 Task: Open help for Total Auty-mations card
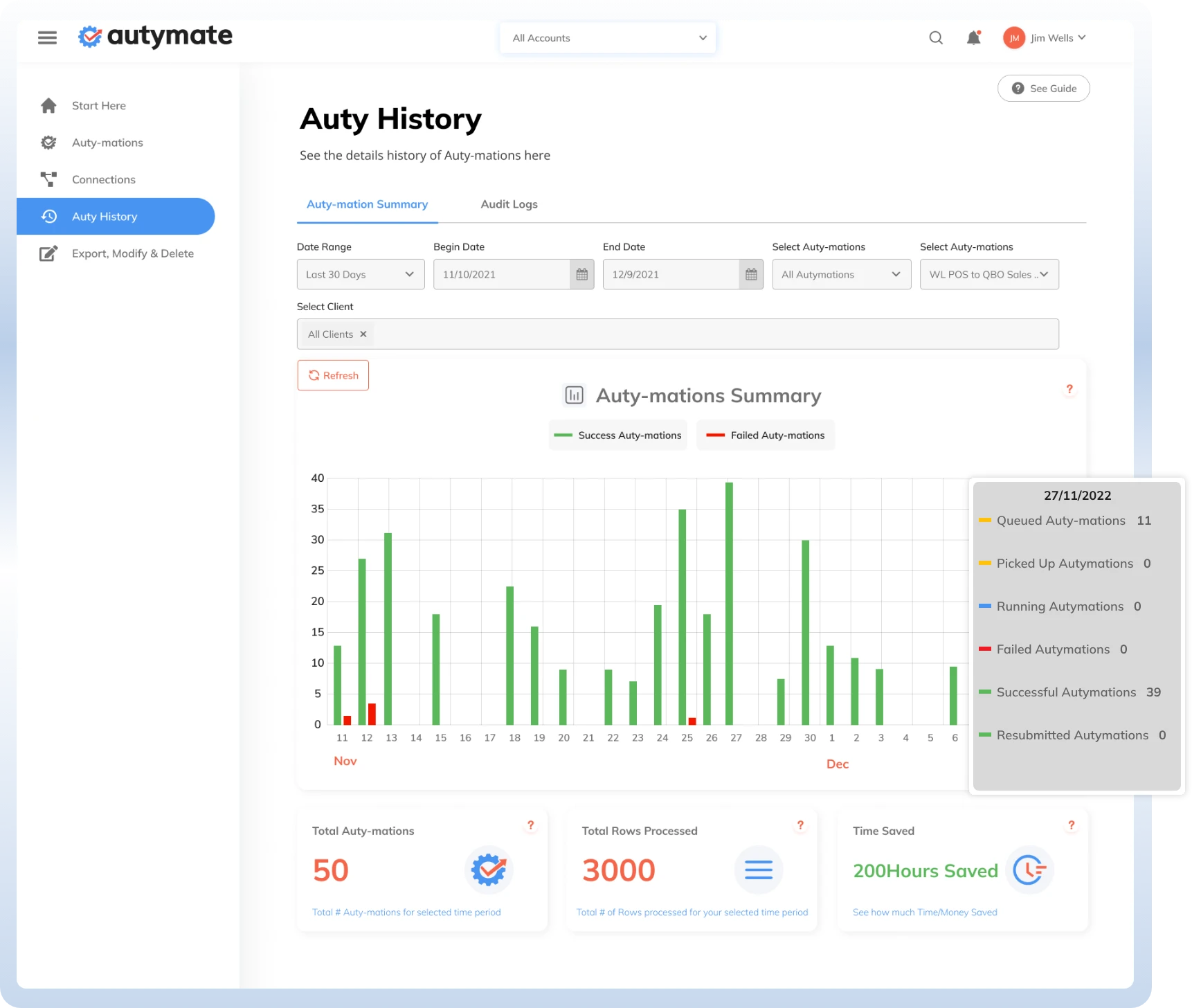click(x=531, y=825)
